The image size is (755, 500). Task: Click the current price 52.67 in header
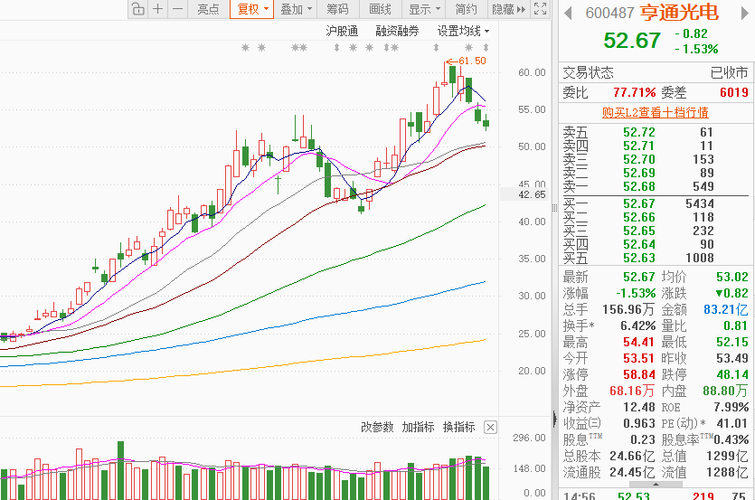(632, 40)
